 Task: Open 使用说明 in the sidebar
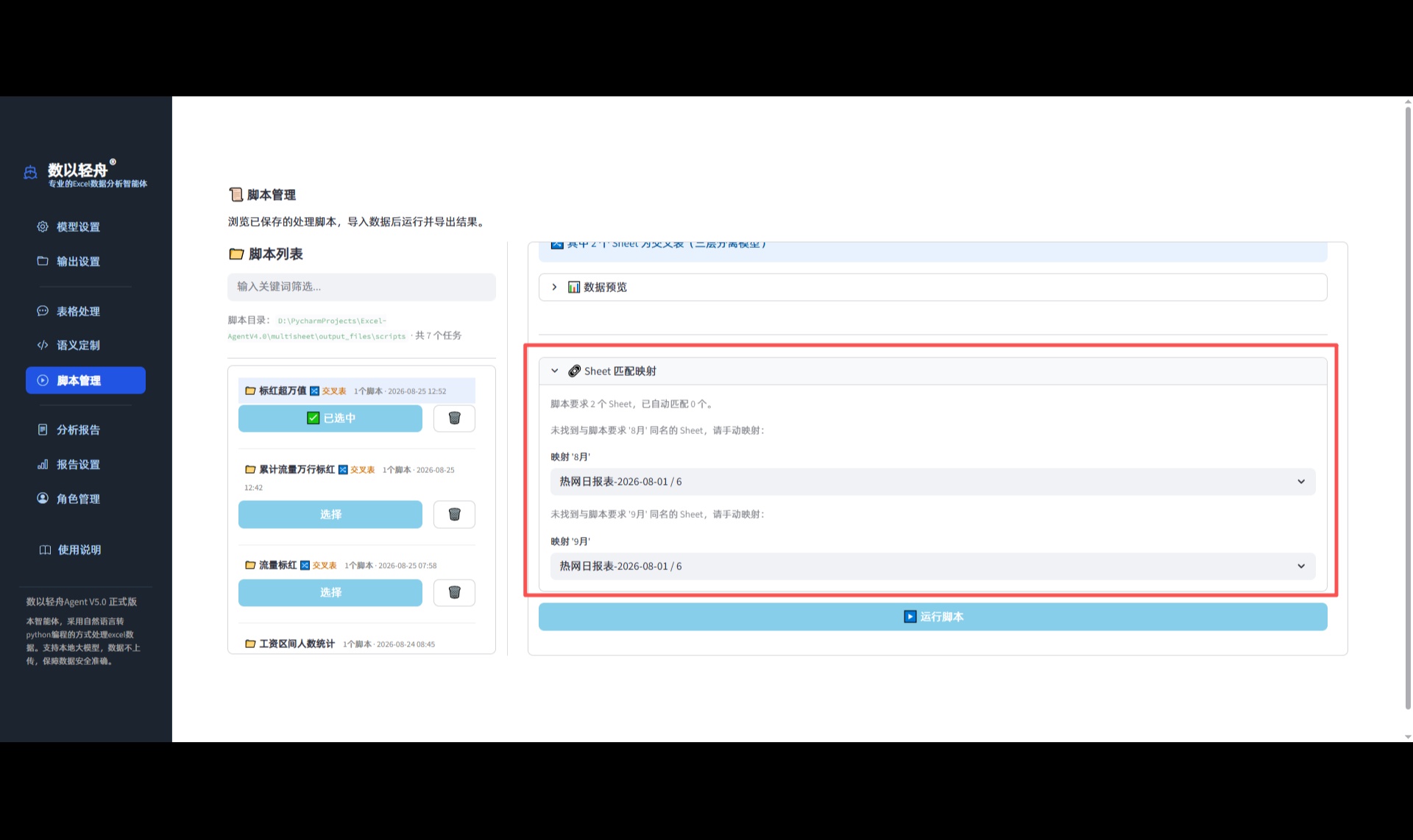(79, 549)
